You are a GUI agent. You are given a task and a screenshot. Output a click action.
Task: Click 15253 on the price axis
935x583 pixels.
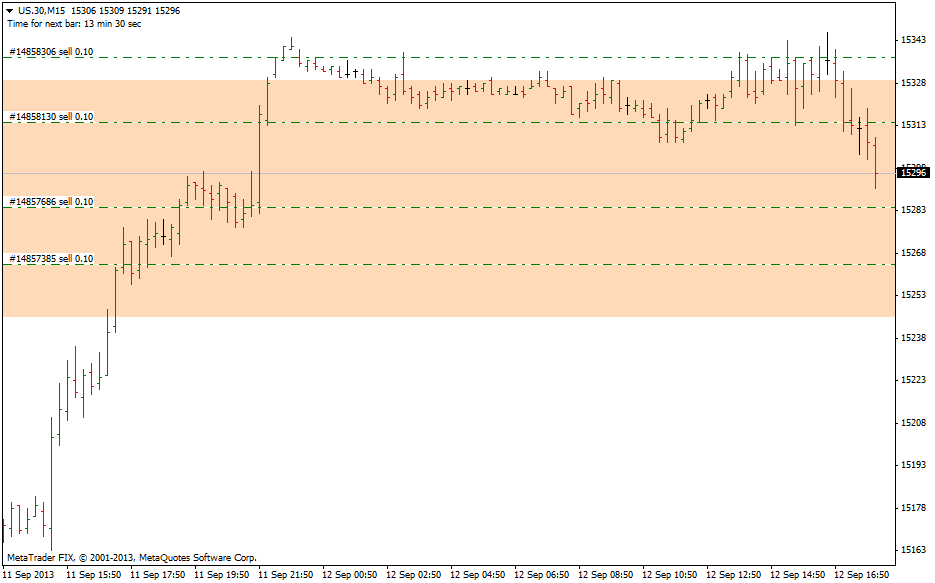tap(913, 295)
